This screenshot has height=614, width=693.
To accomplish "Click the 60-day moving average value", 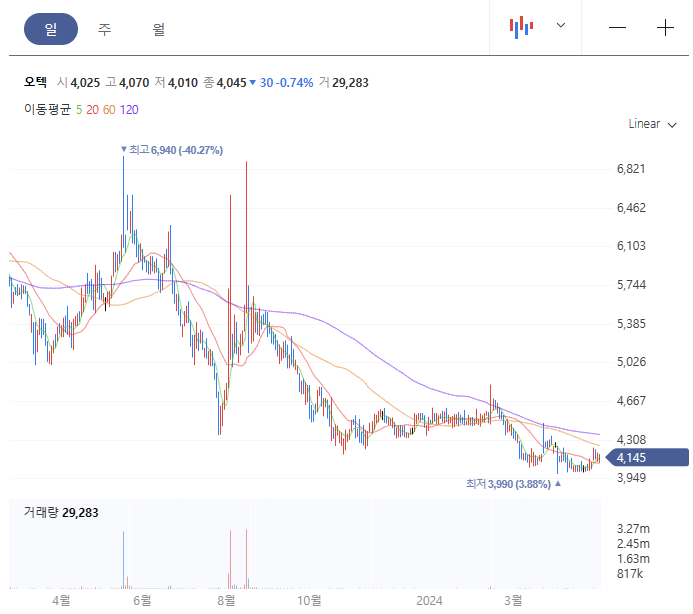I will click(109, 110).
